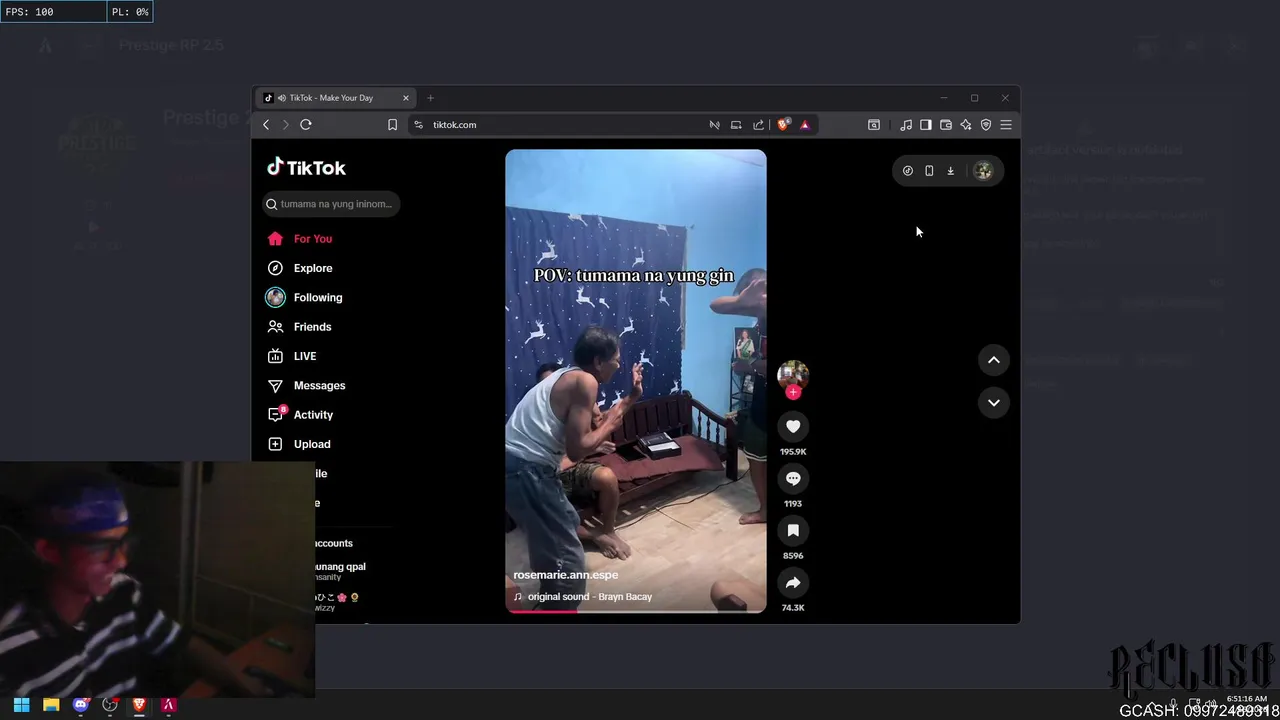
Task: Open the taskbar icon between Discord and Brave
Action: pos(110,705)
